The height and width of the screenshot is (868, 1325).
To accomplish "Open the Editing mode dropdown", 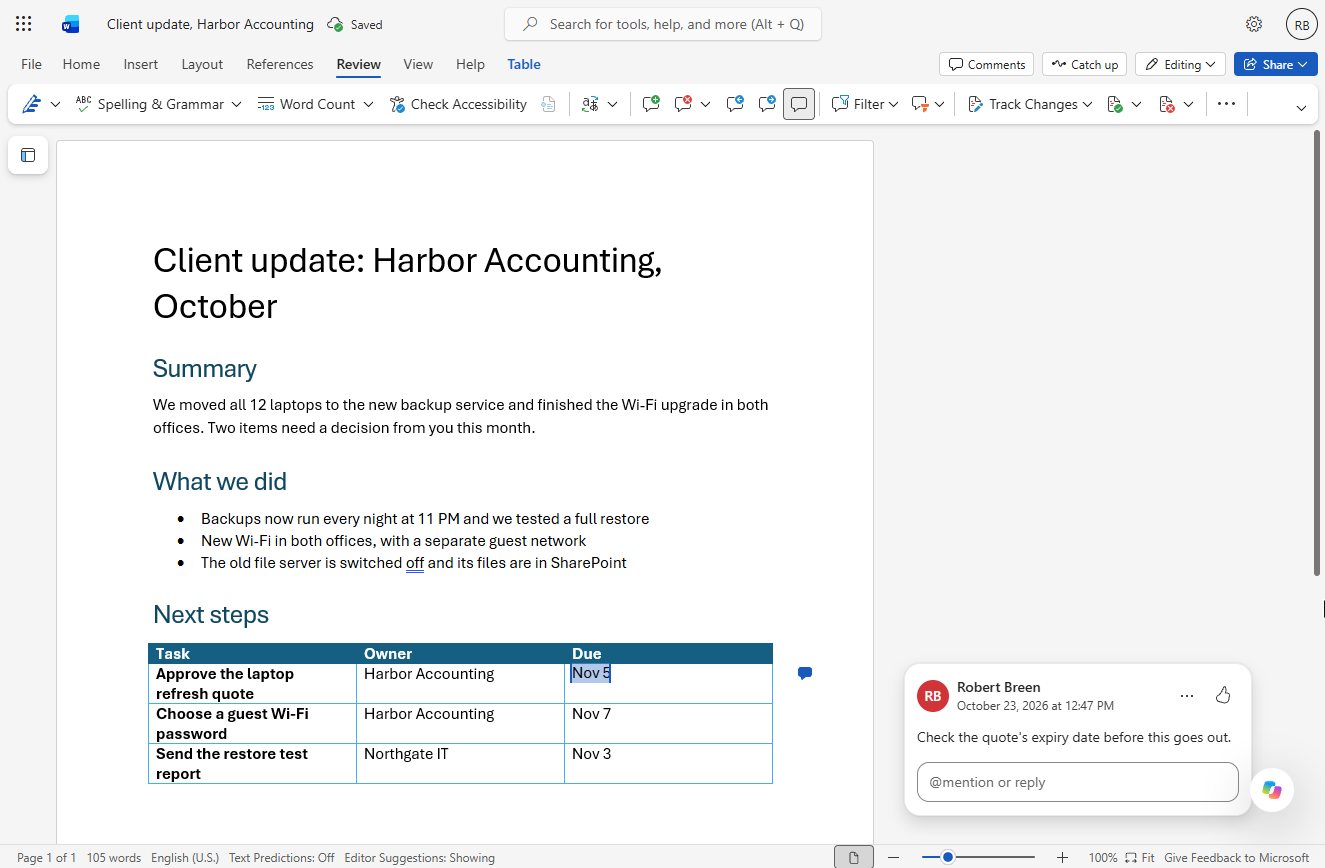I will click(1181, 64).
